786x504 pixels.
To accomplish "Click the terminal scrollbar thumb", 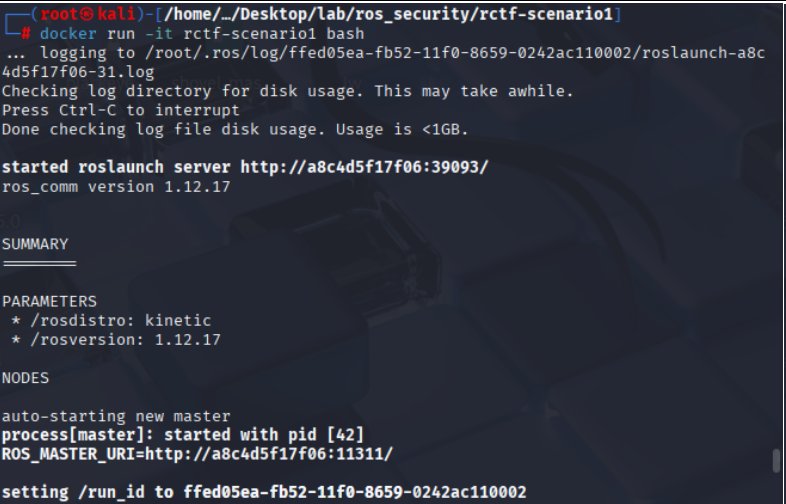I will (776, 462).
